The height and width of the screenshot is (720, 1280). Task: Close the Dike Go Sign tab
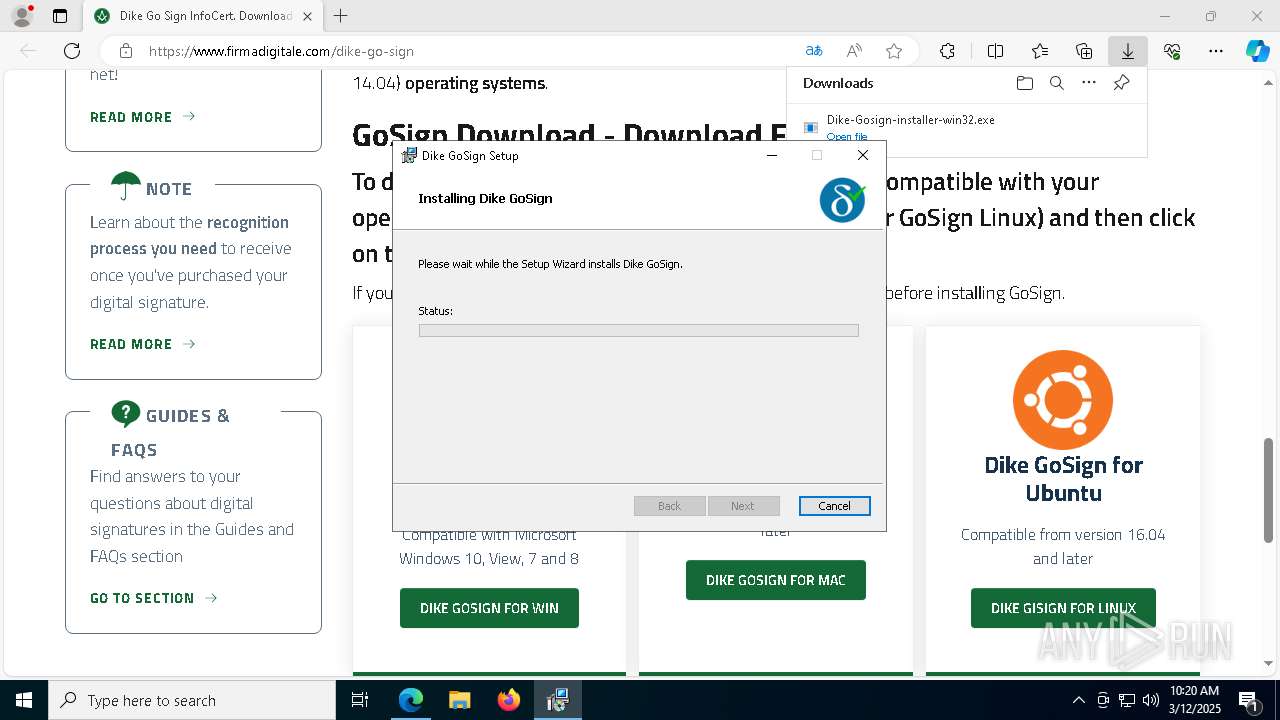(307, 16)
